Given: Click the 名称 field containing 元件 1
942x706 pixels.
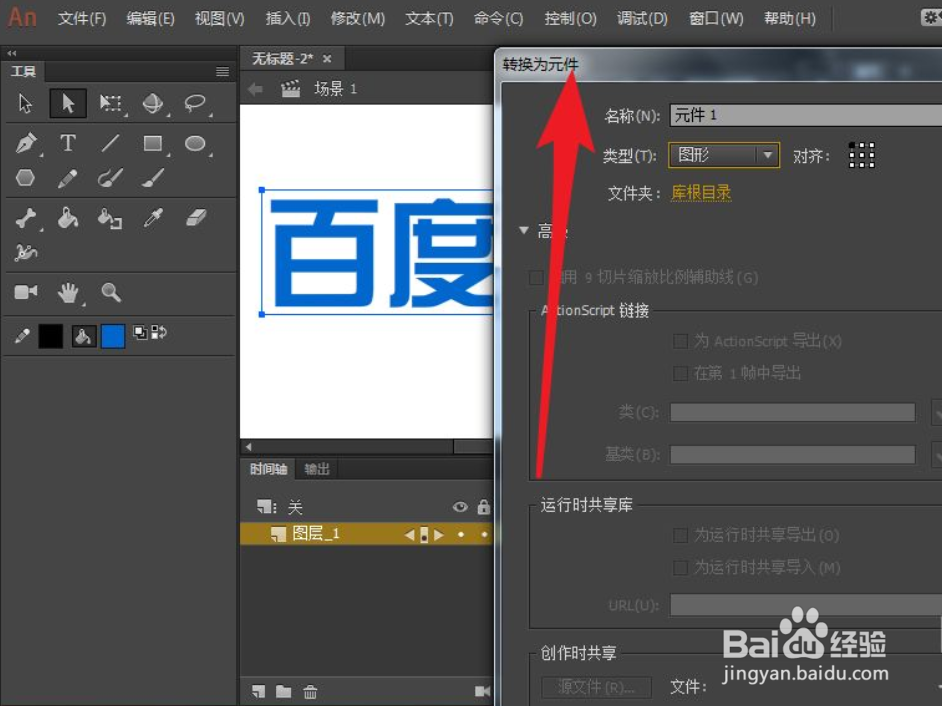Looking at the screenshot, I should [806, 115].
